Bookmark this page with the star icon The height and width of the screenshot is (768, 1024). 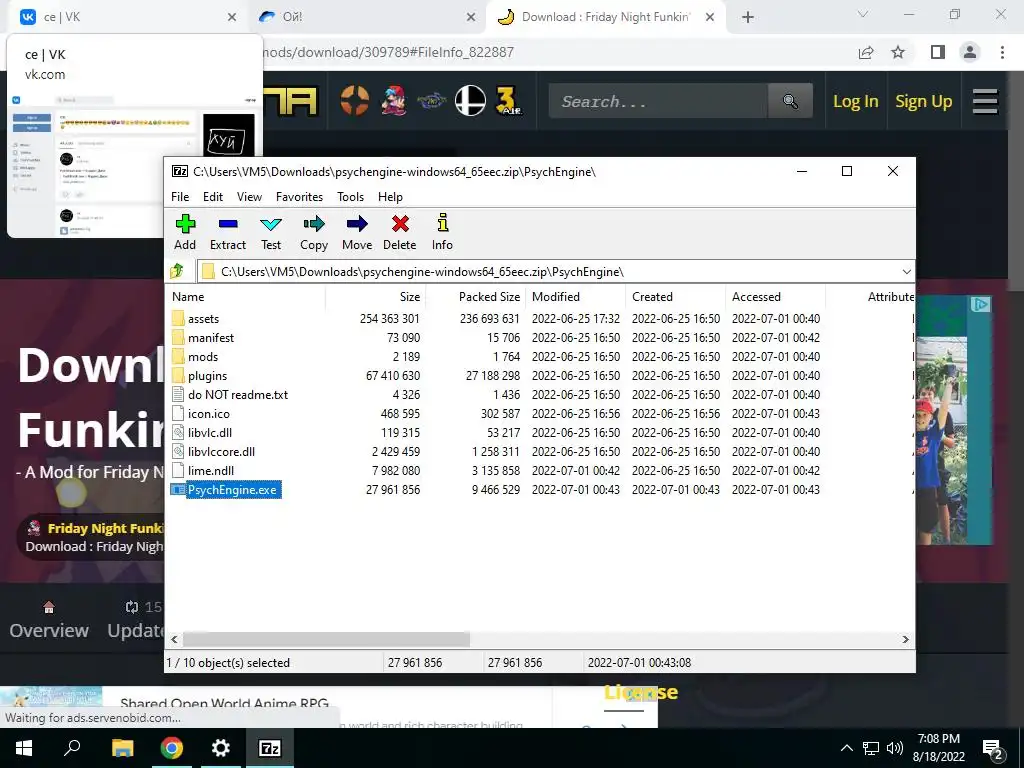pyautogui.click(x=898, y=52)
